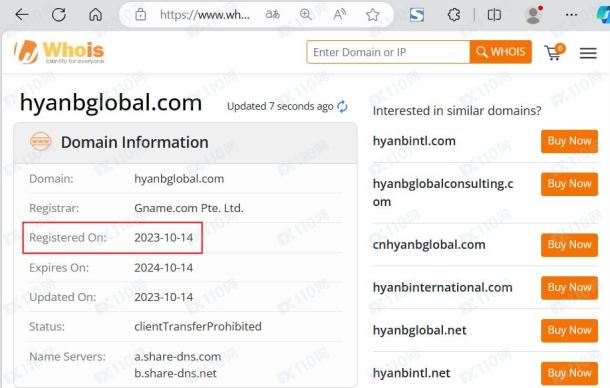610x388 pixels.
Task: Select the Updated On date 2023-10-14
Action: [x=163, y=297]
